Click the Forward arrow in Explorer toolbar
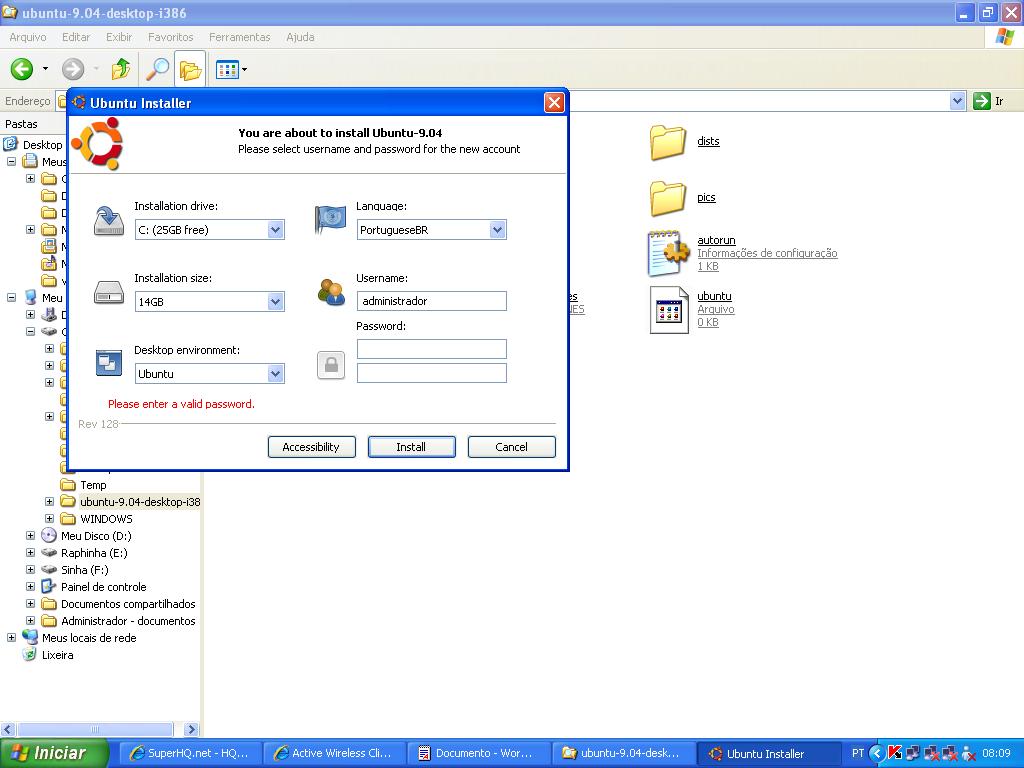This screenshot has height=768, width=1024. click(x=73, y=69)
